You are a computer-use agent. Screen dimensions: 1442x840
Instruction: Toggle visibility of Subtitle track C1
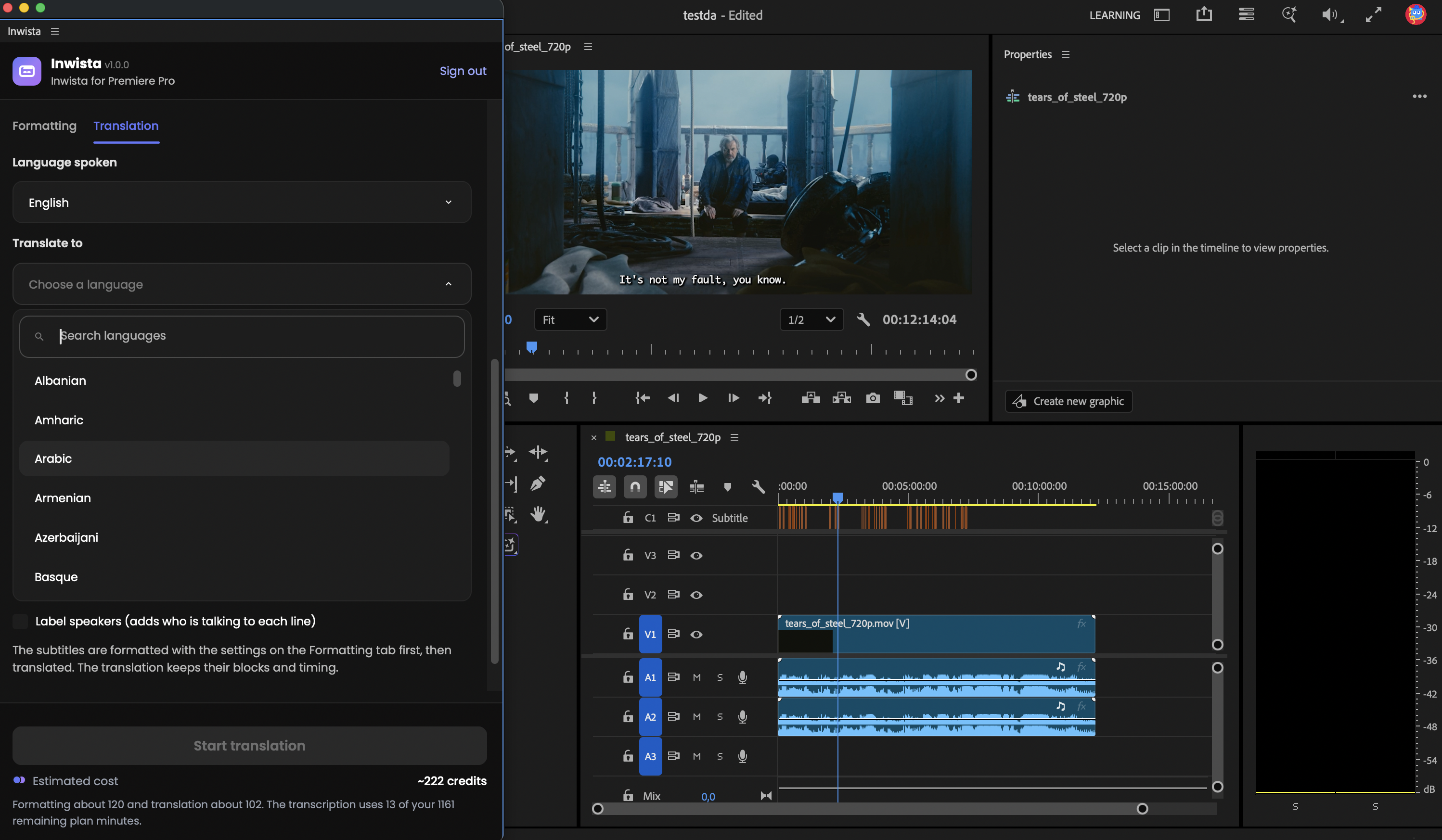(x=696, y=518)
